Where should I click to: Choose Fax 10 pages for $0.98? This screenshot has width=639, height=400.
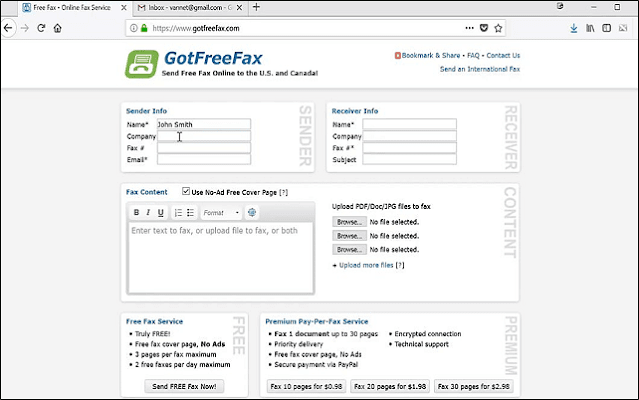pyautogui.click(x=306, y=386)
